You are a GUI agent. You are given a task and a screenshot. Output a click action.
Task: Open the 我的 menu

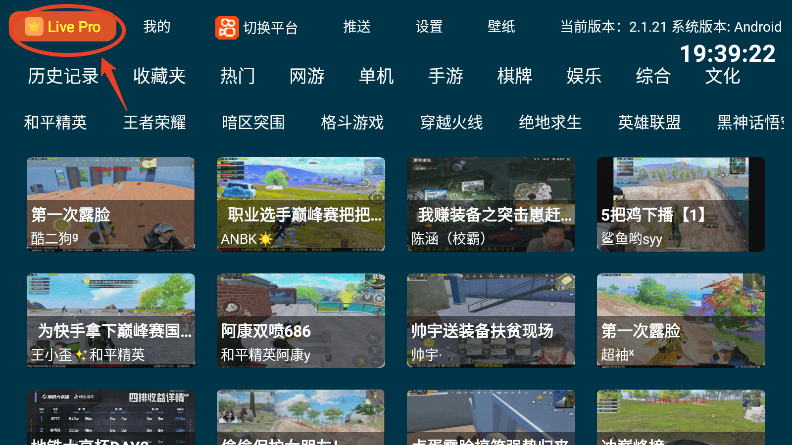(157, 27)
